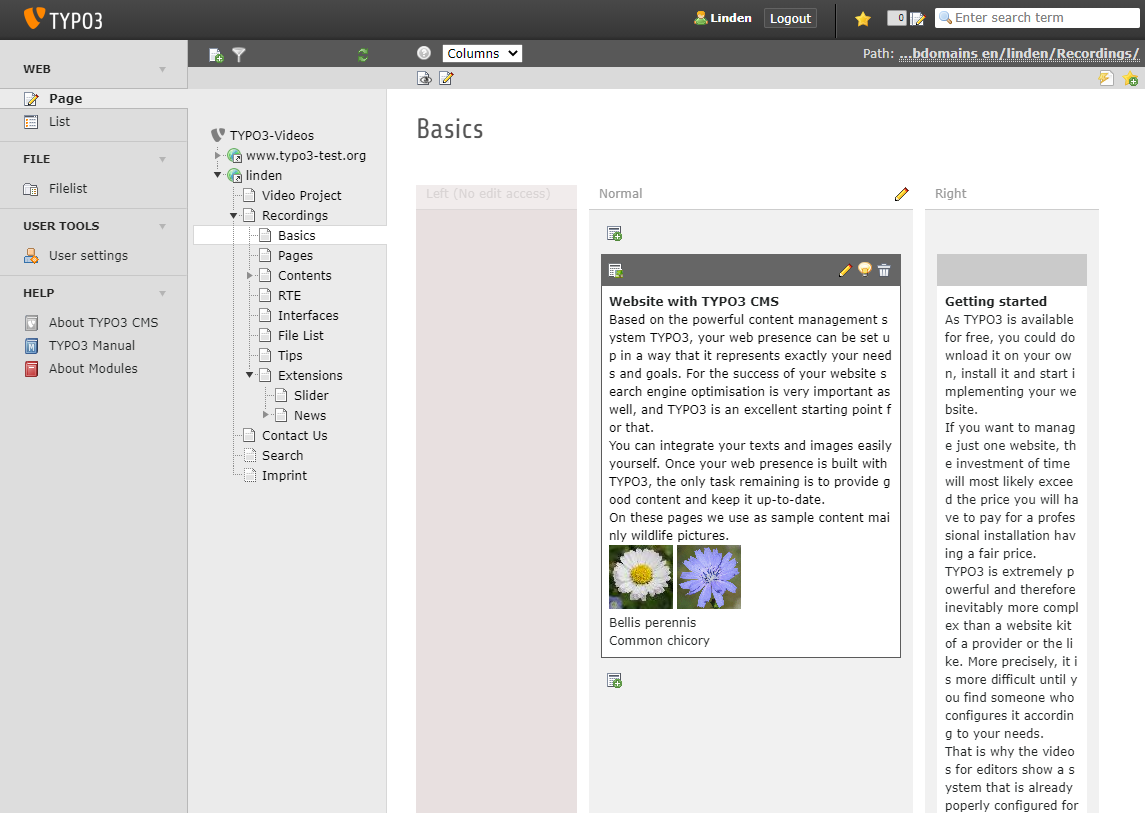Edit page properties with the pencil icon
This screenshot has width=1145, height=813.
click(446, 78)
